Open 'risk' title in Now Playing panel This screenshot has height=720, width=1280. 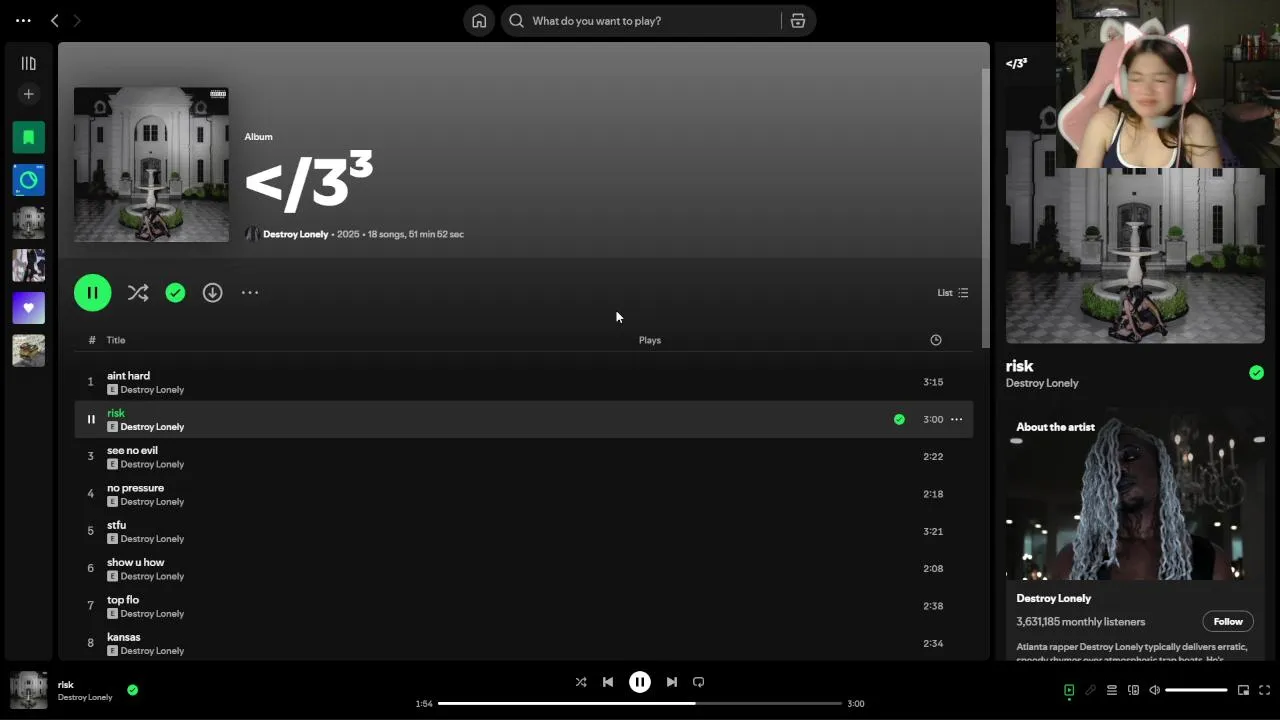pyautogui.click(x=1019, y=366)
